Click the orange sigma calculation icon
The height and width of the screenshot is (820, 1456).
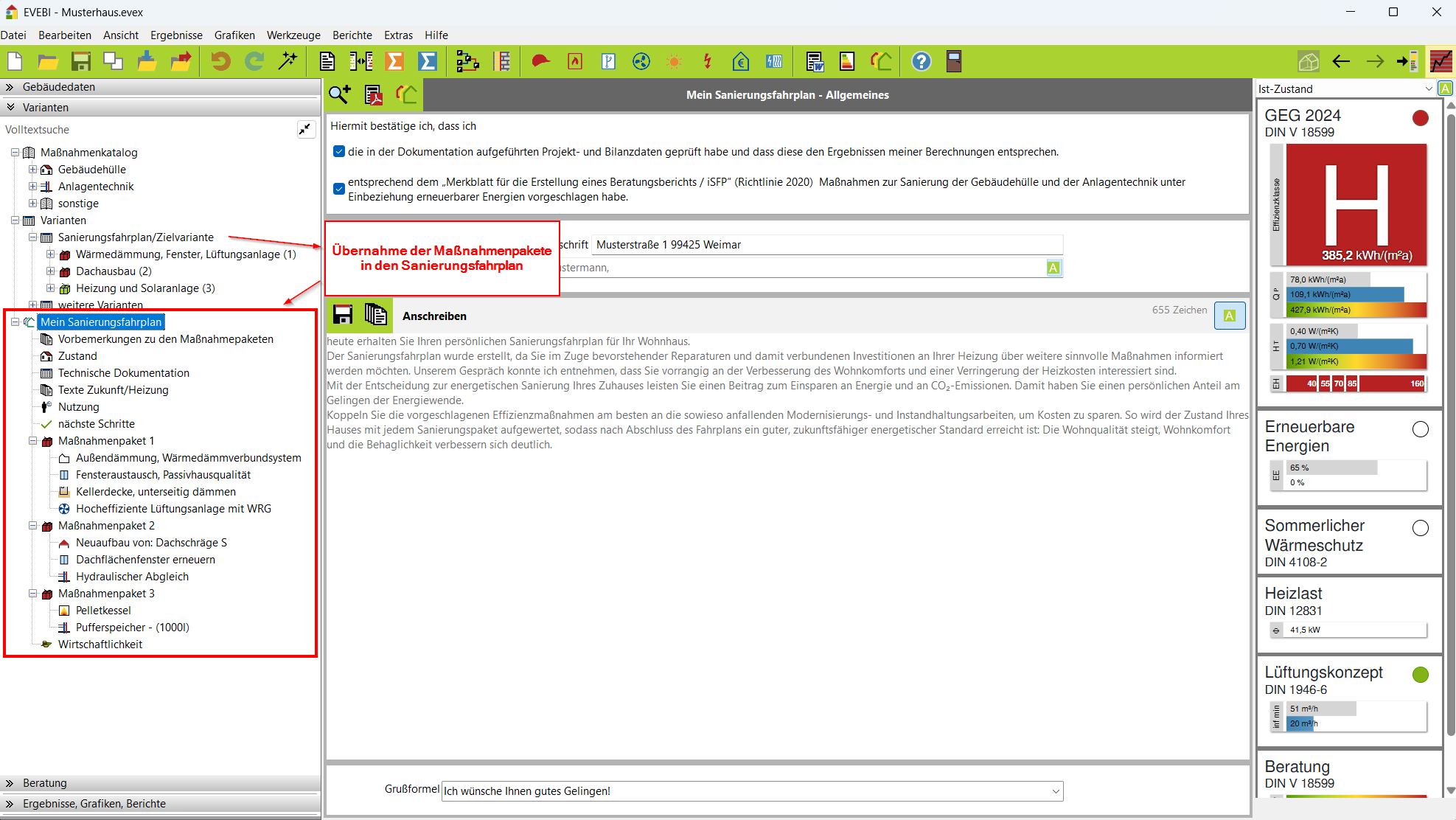[x=394, y=61]
